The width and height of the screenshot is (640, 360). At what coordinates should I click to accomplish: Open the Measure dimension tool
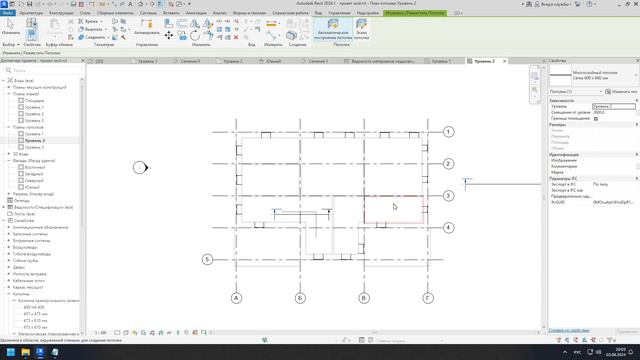coord(271,24)
